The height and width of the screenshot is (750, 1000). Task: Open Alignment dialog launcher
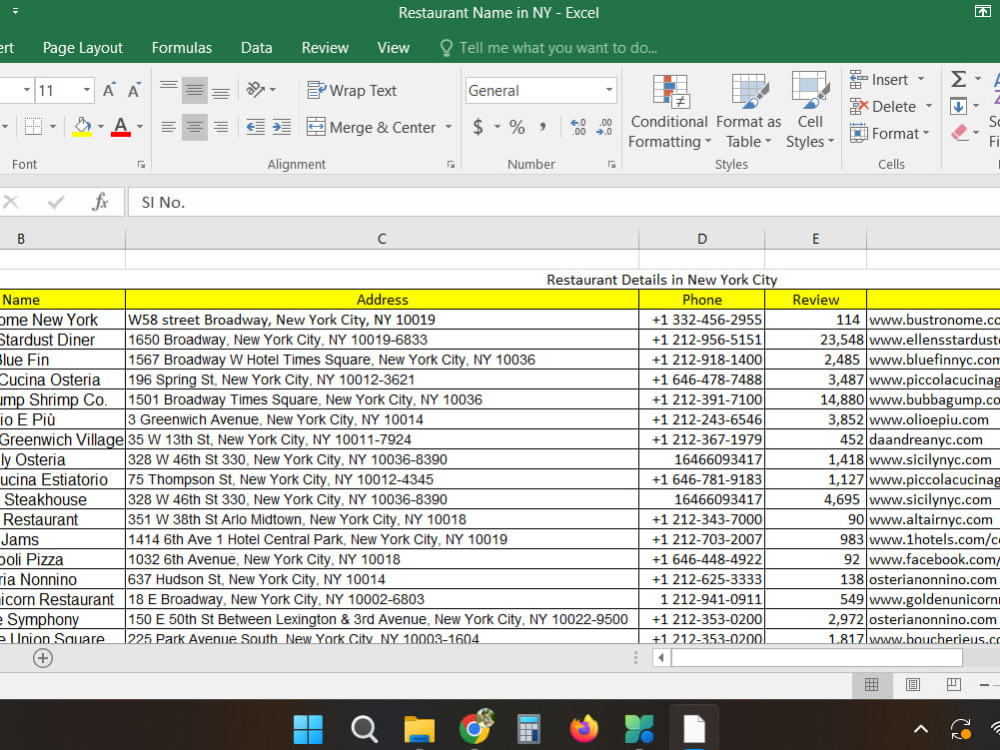[x=451, y=165]
